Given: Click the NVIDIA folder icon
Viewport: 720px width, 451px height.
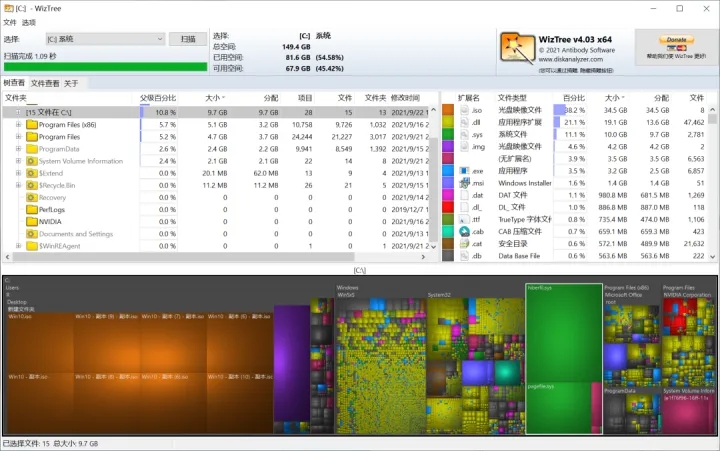Looking at the screenshot, I should click(32, 222).
